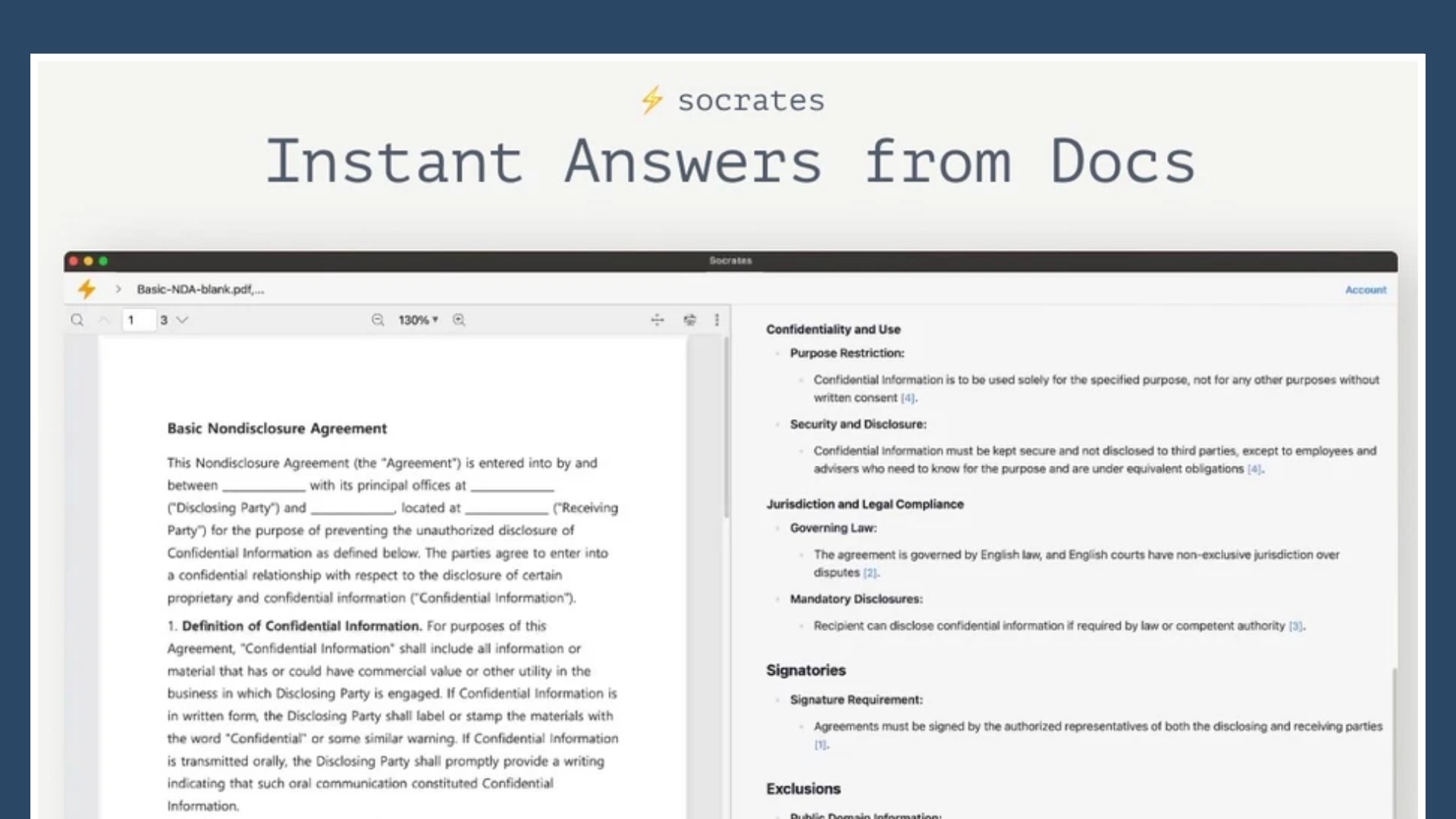Click the zoom in magnifier icon
1456x819 pixels.
(x=459, y=319)
